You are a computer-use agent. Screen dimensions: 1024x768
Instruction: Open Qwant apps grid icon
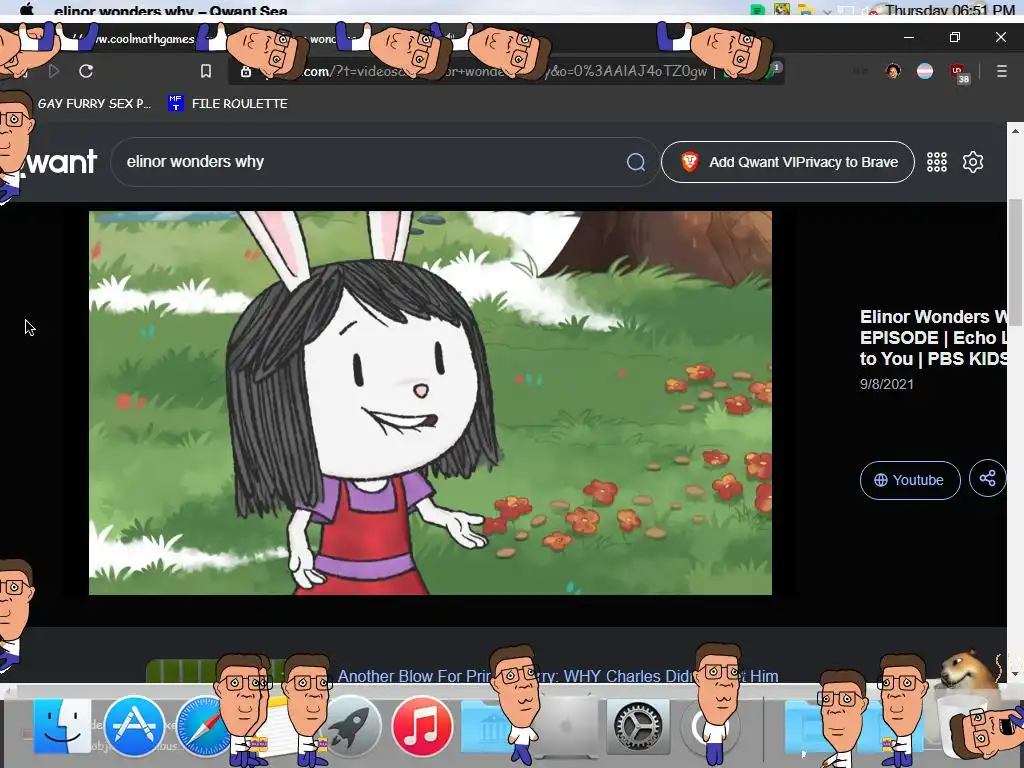[936, 162]
